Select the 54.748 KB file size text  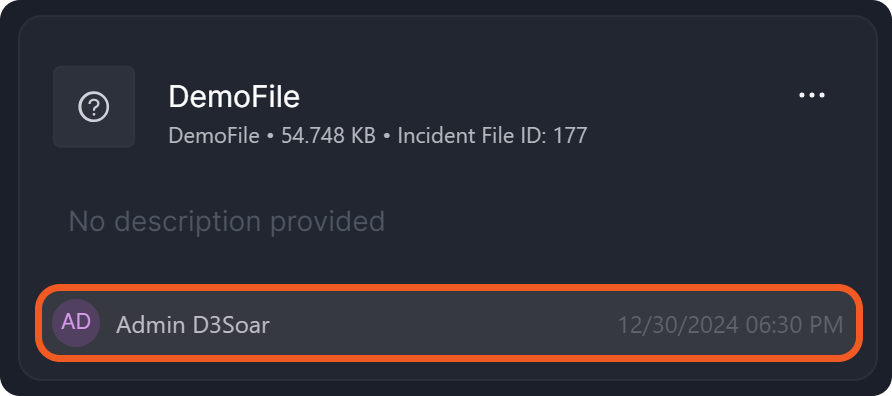click(x=328, y=136)
